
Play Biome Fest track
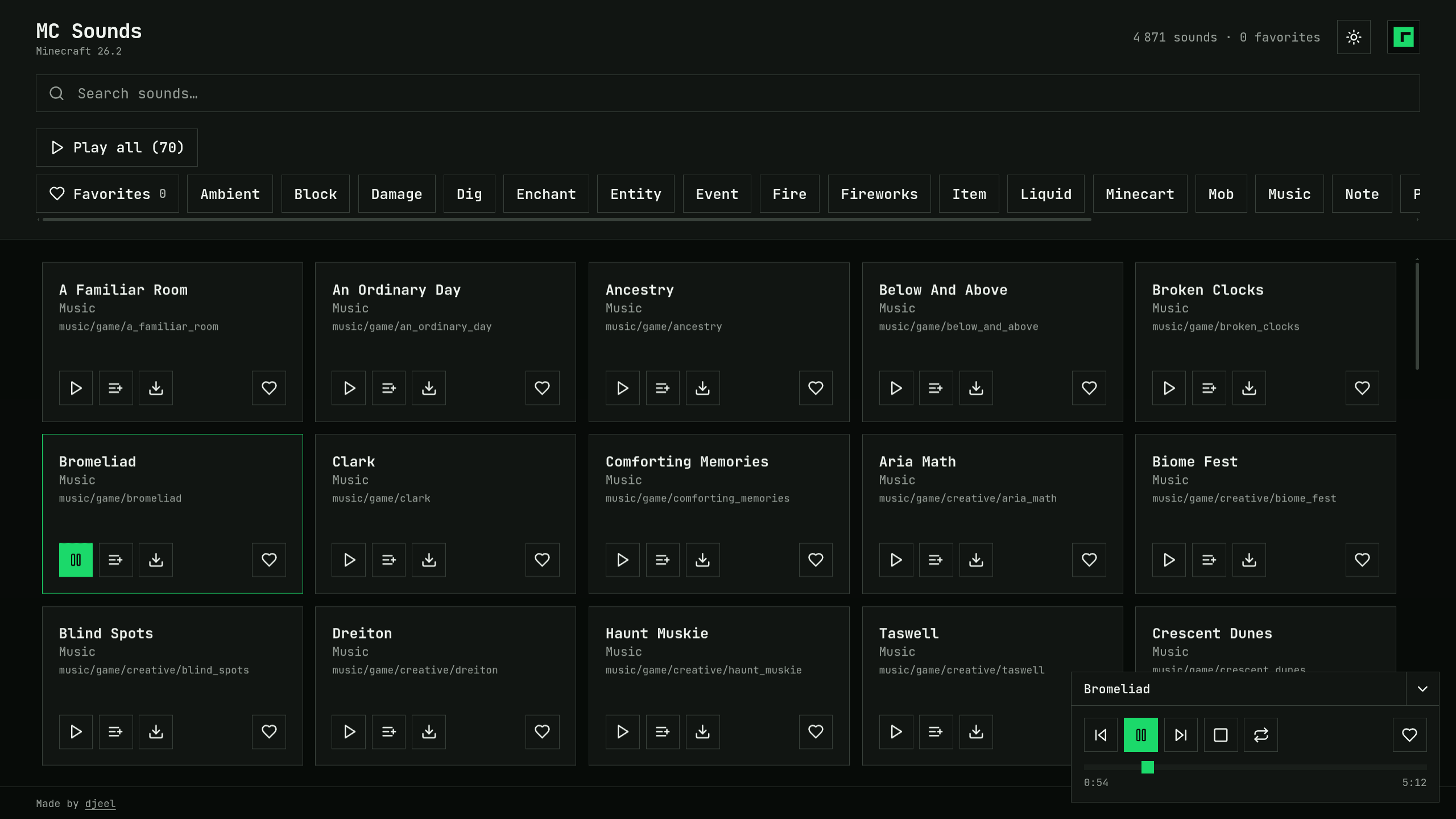click(x=1169, y=560)
